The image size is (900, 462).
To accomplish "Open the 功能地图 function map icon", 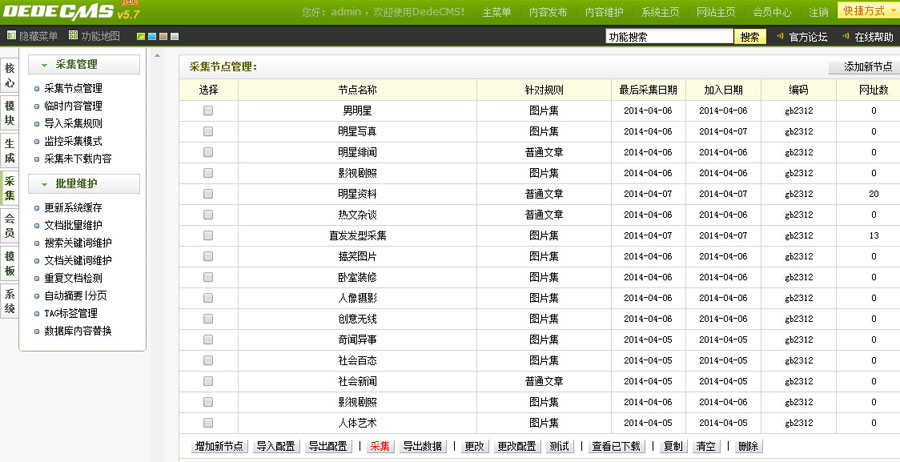I will pos(73,36).
